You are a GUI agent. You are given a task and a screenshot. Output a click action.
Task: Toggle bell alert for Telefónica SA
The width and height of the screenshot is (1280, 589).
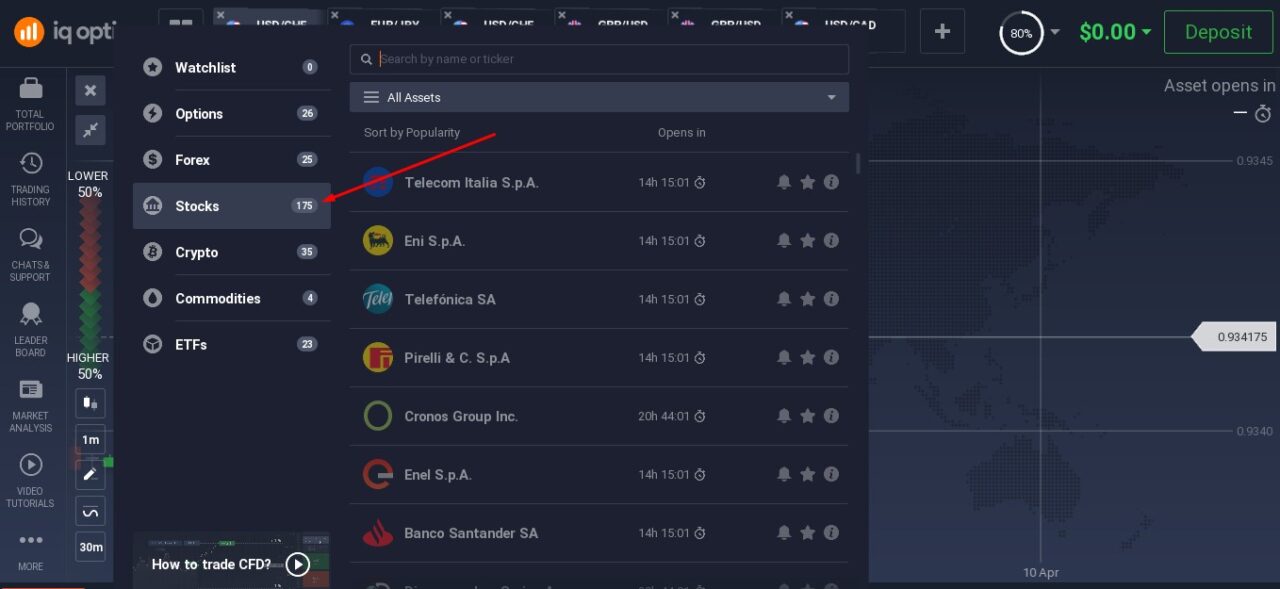tap(784, 299)
